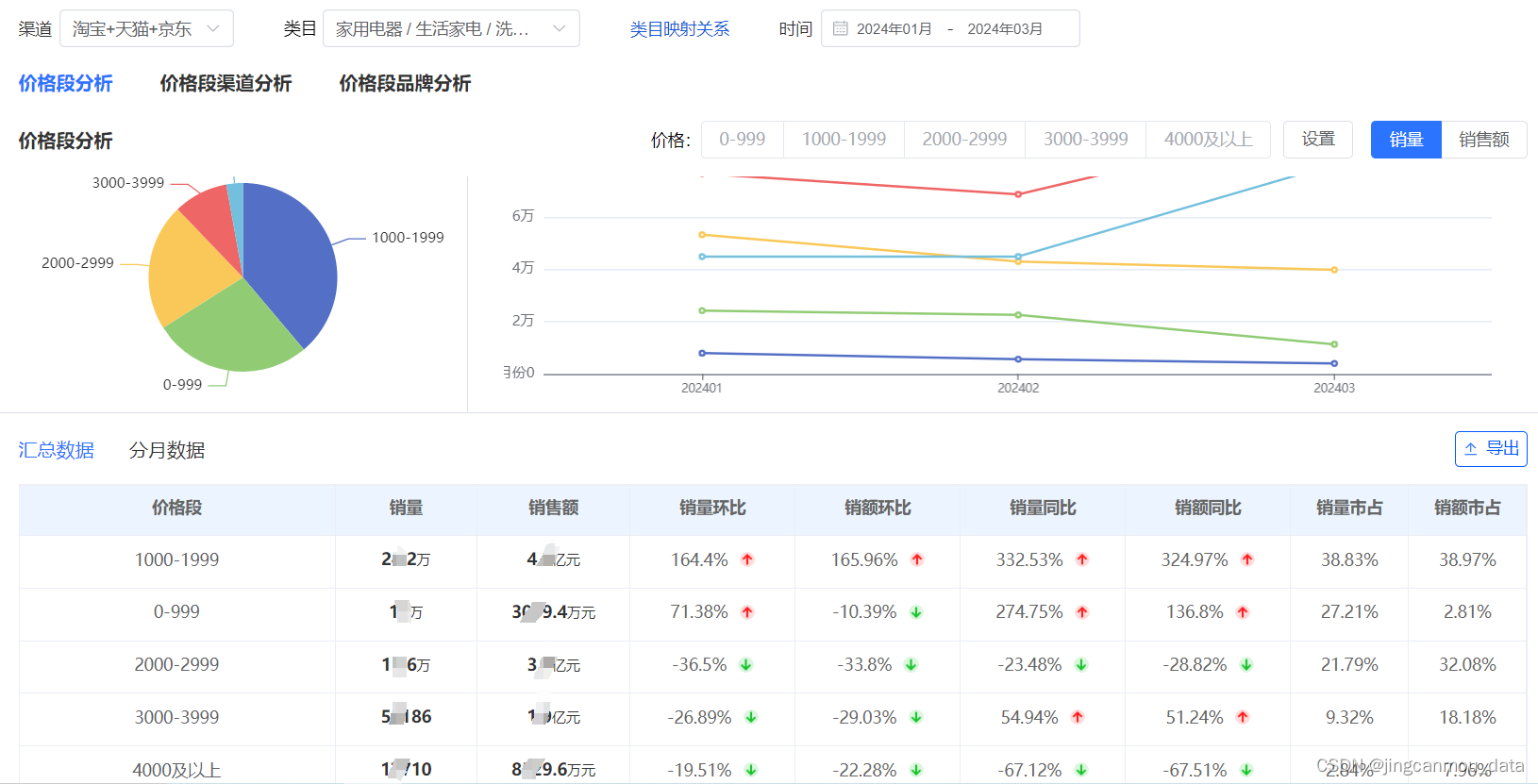
Task: Click the down arrow beside -22.28%
Action: pyautogui.click(x=916, y=770)
